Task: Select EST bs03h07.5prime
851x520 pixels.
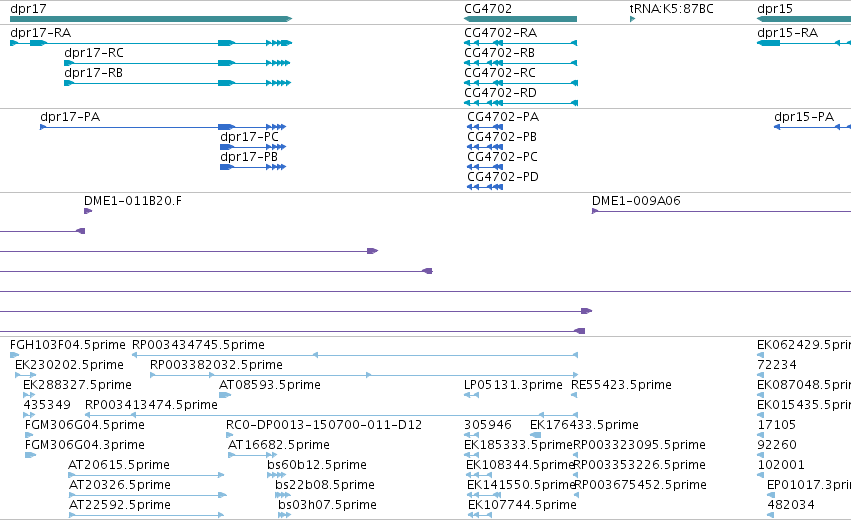Action: (x=284, y=515)
